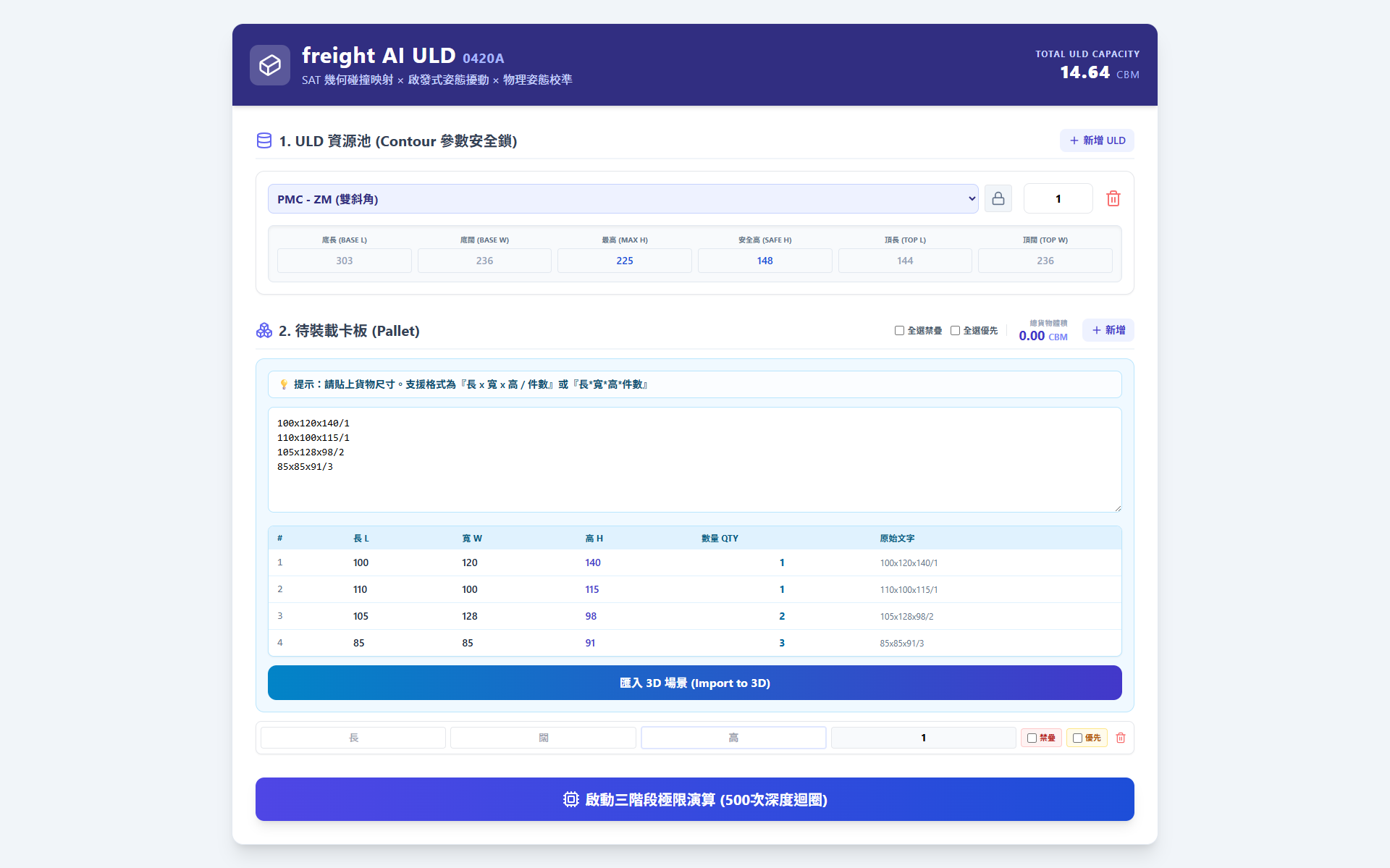
Task: Click the pallet boxes icon beside section 2
Action: (264, 330)
